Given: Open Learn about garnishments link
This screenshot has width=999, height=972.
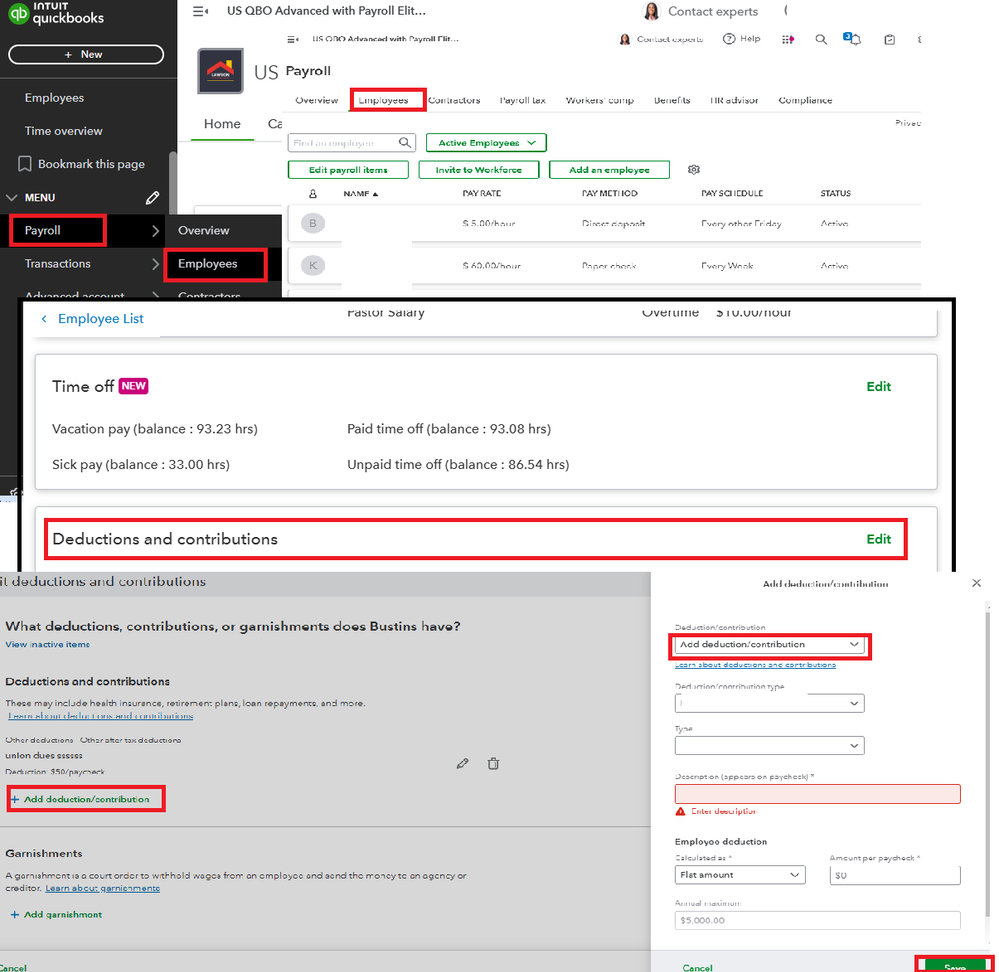Looking at the screenshot, I should [x=103, y=888].
